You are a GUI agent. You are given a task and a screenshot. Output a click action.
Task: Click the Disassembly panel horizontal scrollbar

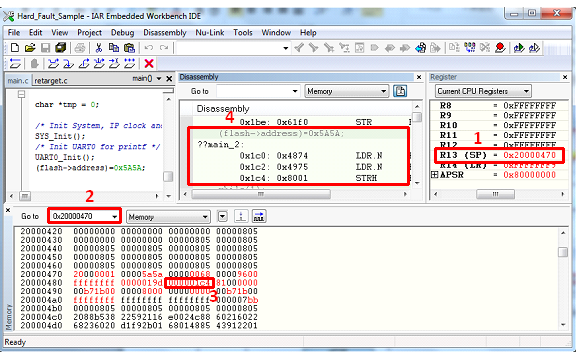[260, 194]
